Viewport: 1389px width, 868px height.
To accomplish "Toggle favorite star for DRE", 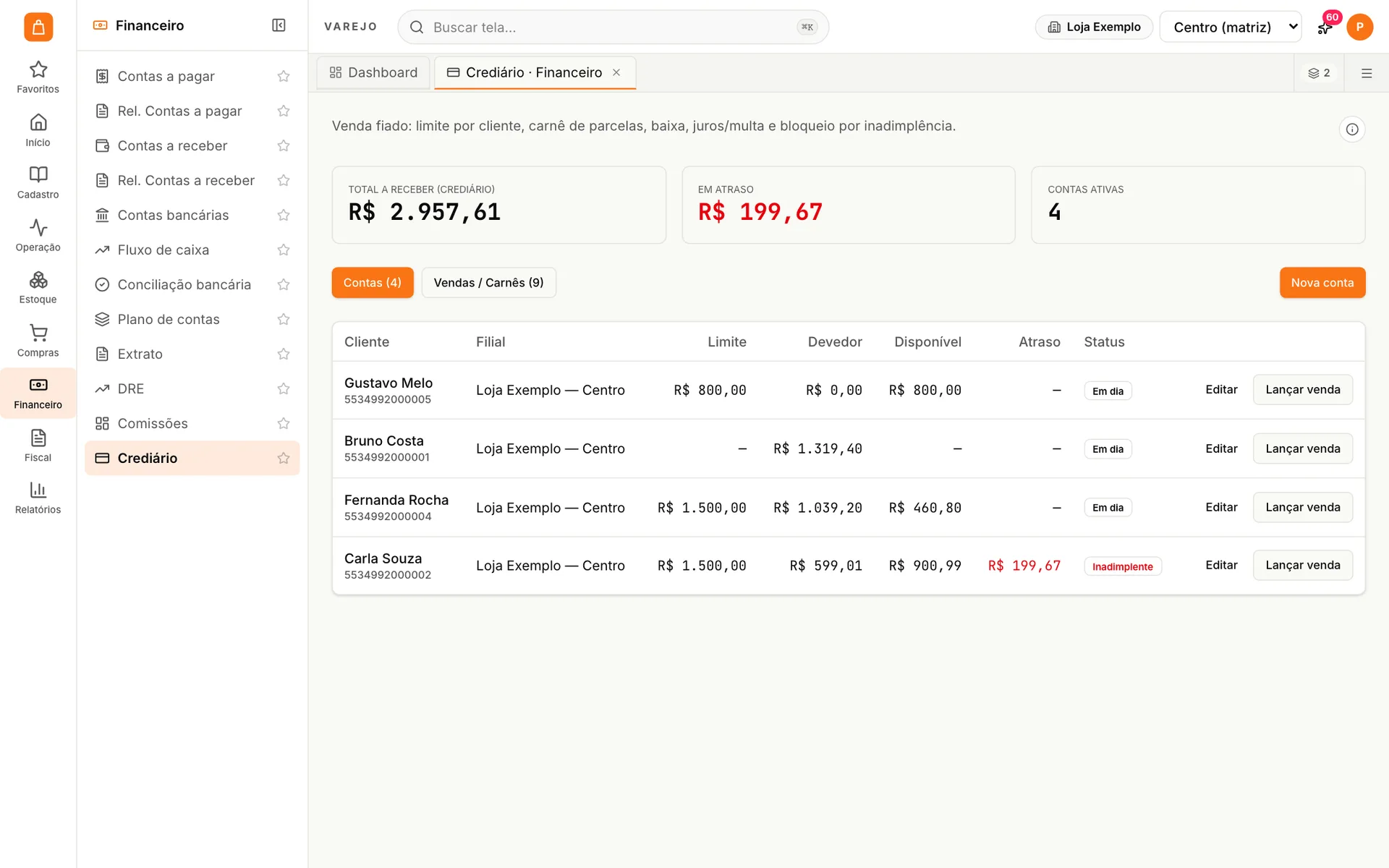I will tap(284, 388).
